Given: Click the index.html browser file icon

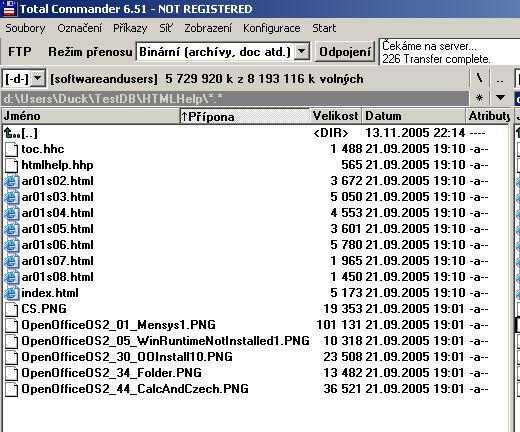Looking at the screenshot, I should coord(11,293).
